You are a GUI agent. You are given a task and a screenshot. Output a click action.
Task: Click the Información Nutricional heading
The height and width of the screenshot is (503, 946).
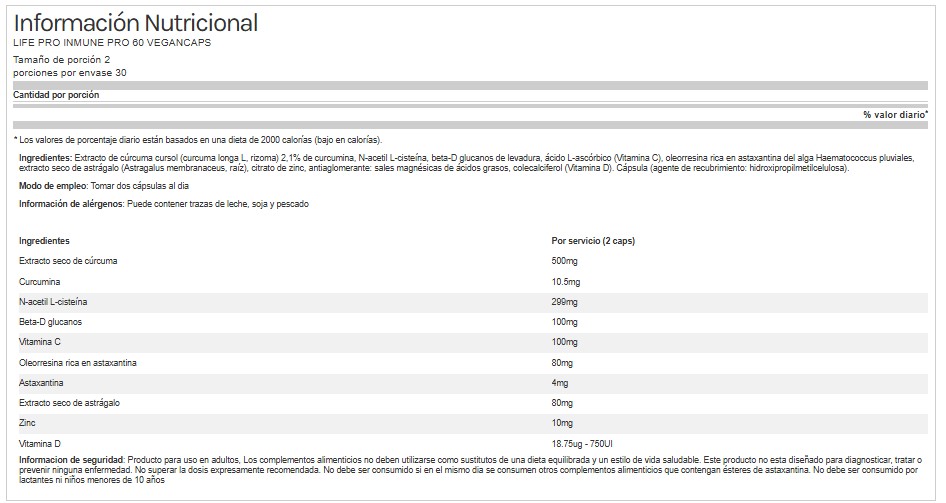coord(135,23)
